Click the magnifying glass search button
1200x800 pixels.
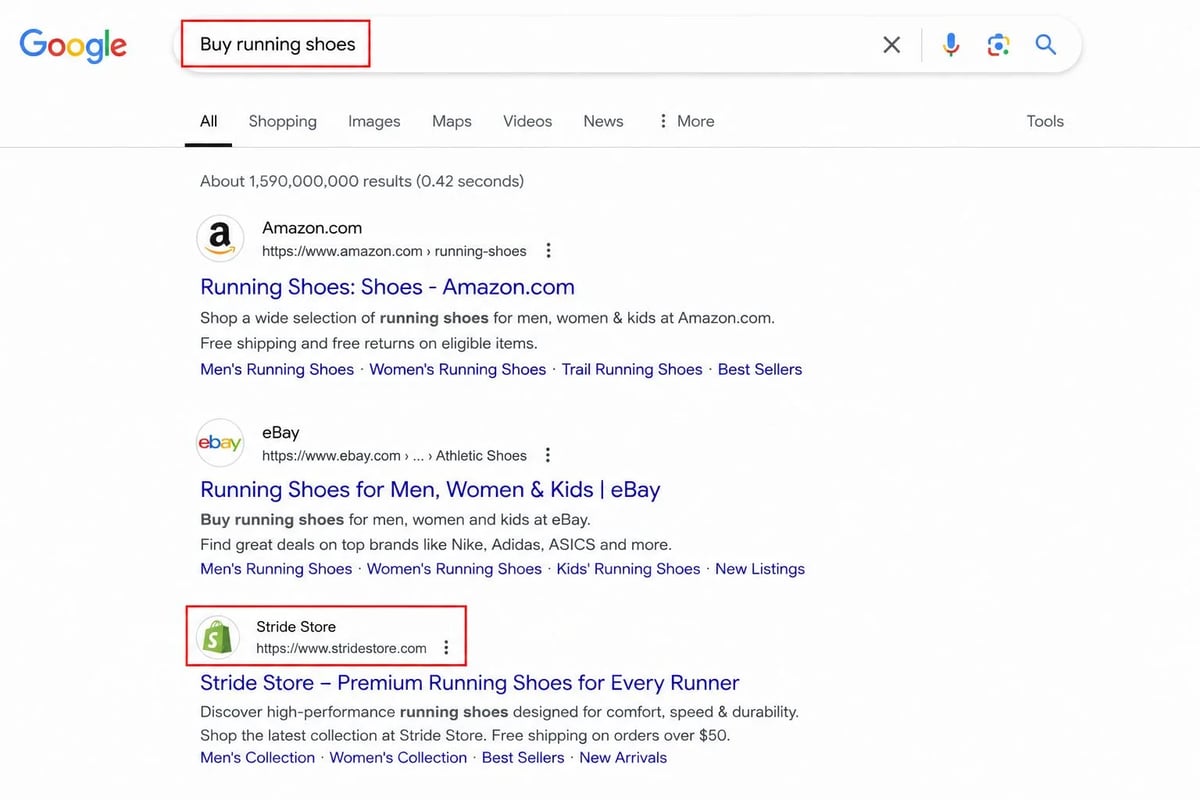(x=1046, y=44)
